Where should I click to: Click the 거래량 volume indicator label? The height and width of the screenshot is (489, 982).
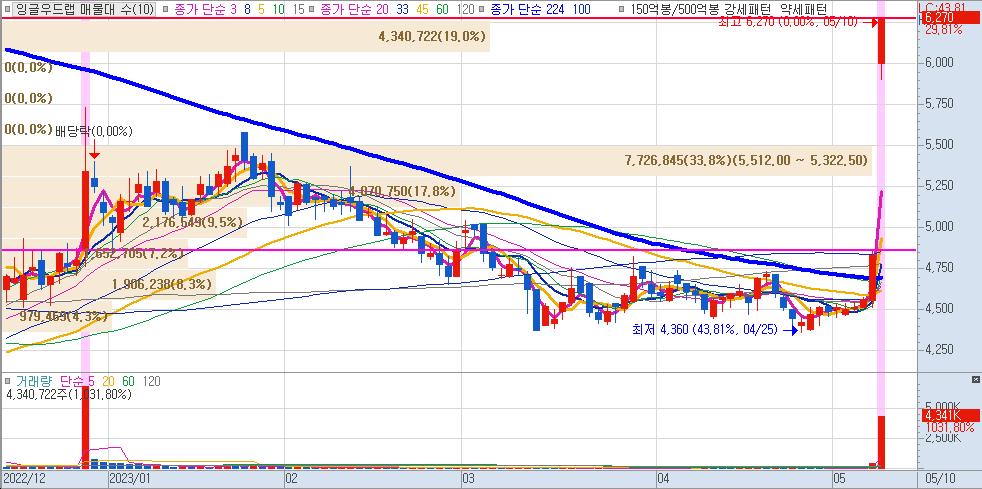pyautogui.click(x=33, y=381)
